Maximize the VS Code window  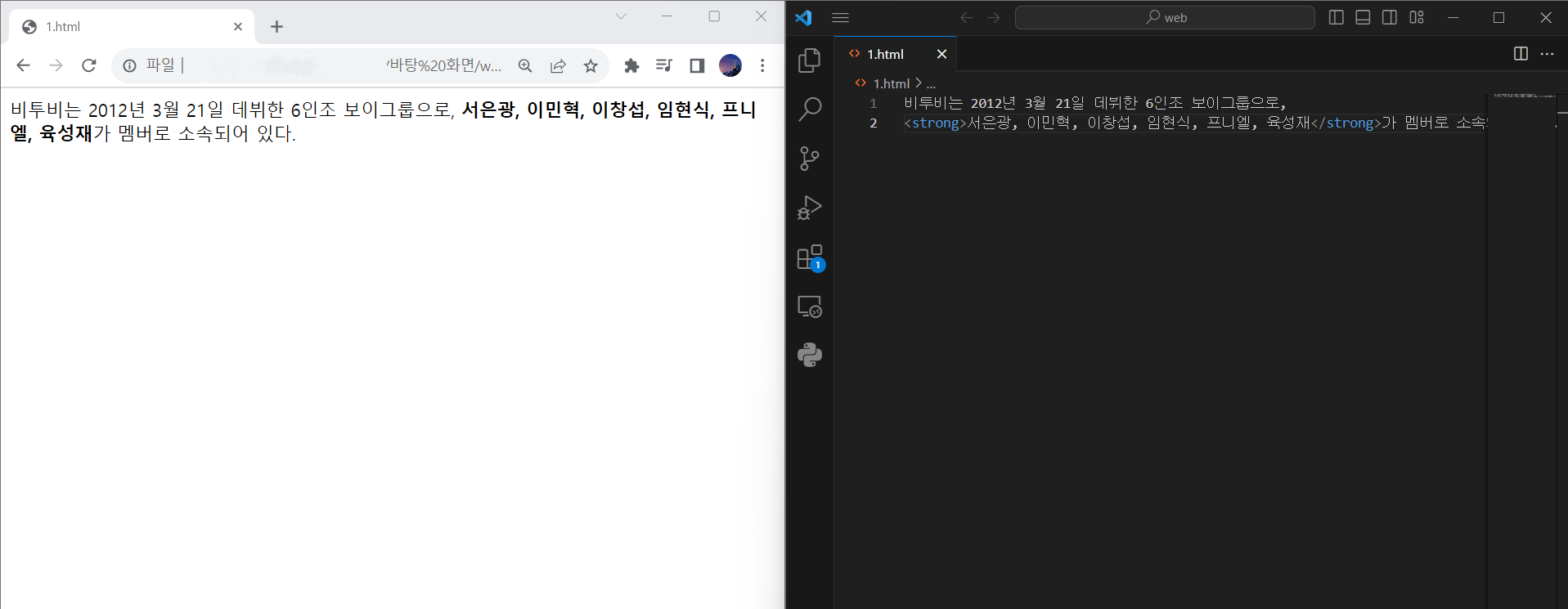[1498, 17]
